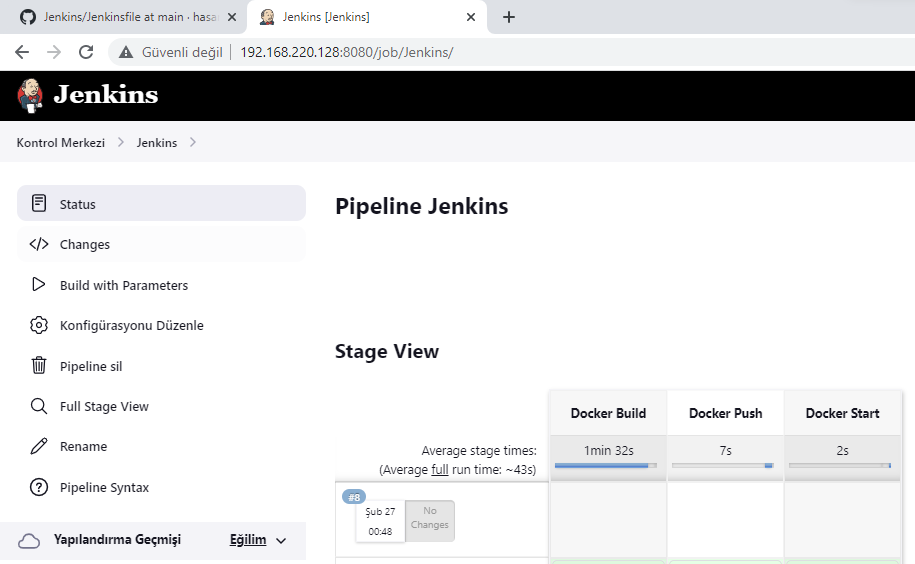Click the Jenkins butler logo icon
This screenshot has width=915, height=564.
pos(30,95)
